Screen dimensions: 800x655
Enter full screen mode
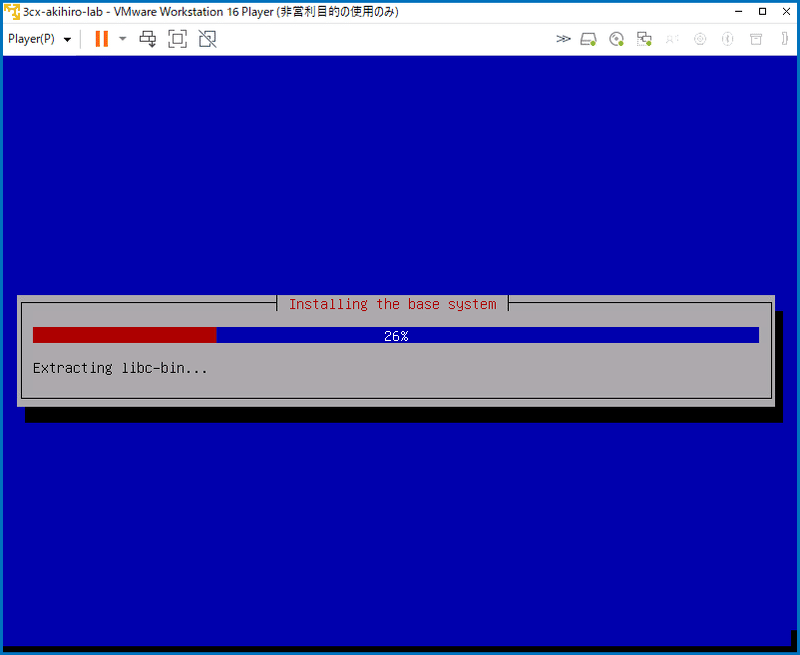pos(178,39)
